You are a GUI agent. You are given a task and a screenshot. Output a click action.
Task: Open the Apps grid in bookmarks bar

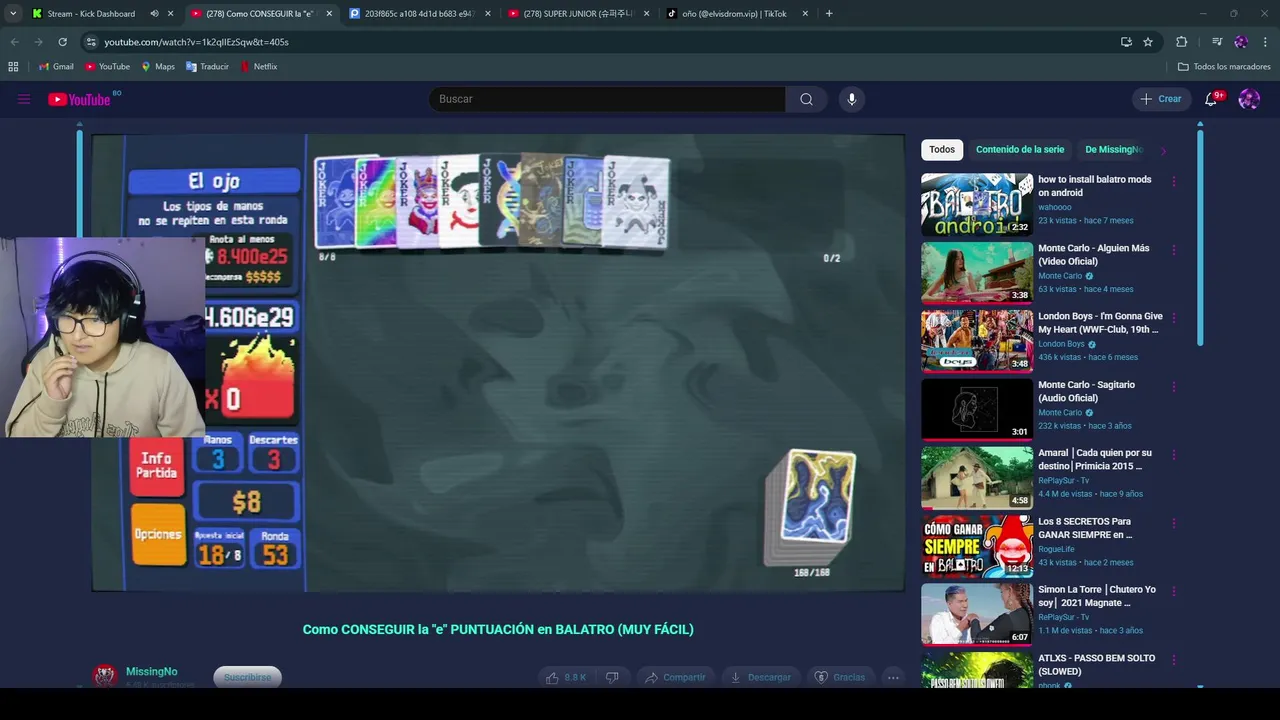pos(13,67)
